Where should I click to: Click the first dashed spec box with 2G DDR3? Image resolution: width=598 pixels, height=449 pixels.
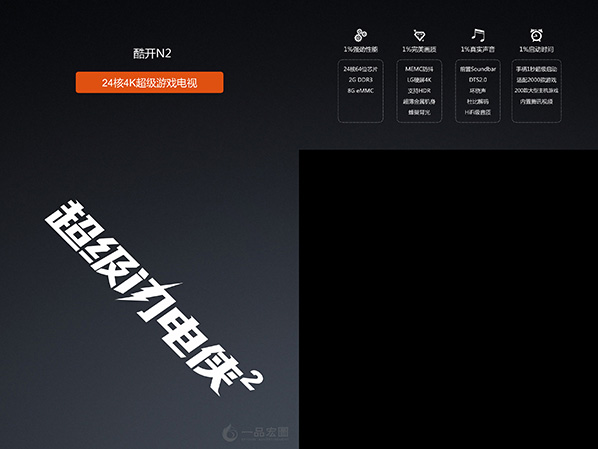360,91
